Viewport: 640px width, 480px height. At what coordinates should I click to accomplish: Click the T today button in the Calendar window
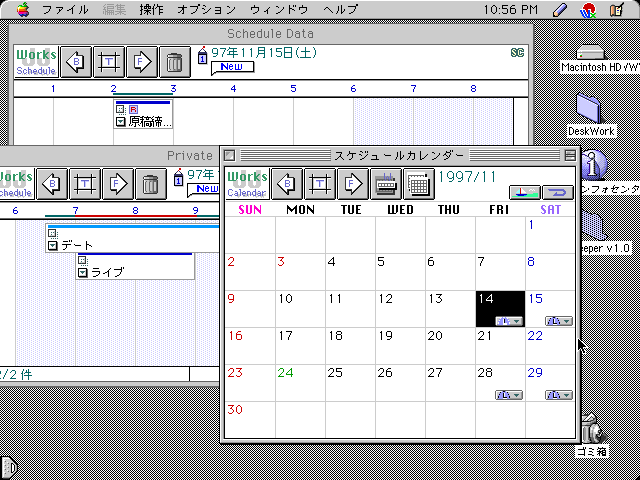point(320,184)
